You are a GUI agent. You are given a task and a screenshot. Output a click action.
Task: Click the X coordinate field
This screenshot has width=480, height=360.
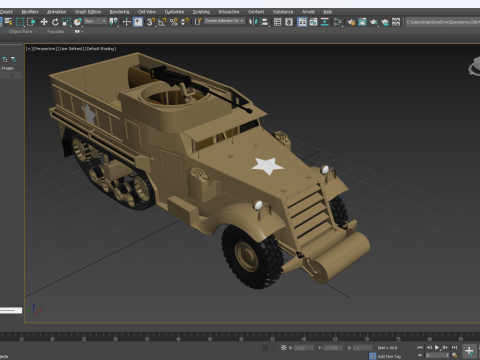click(x=304, y=348)
